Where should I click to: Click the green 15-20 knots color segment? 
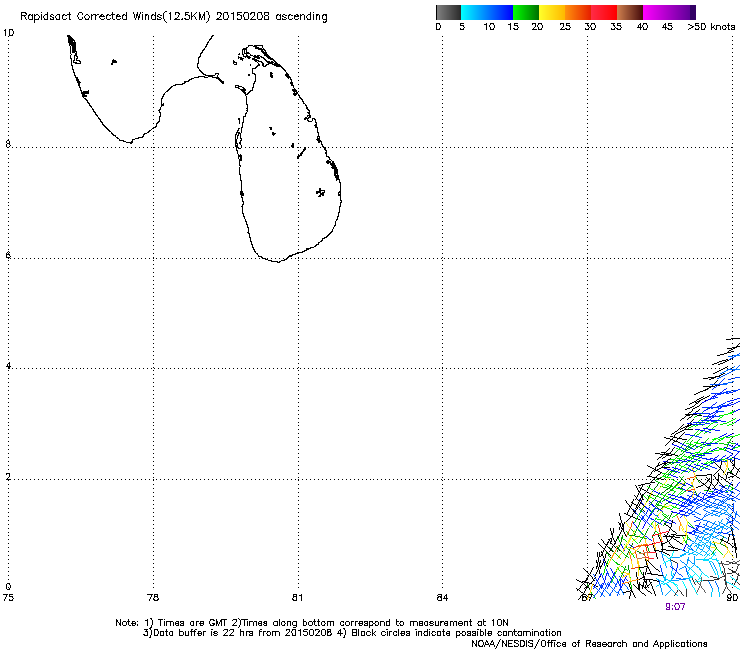pos(526,12)
